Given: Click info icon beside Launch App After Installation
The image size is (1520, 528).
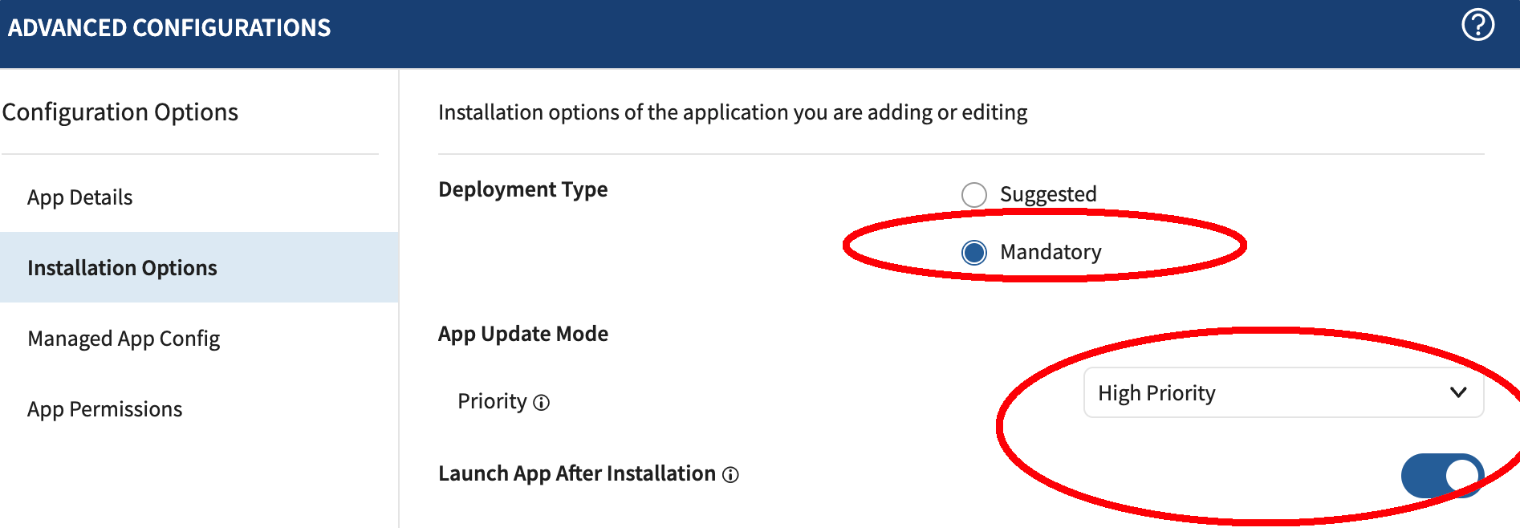Looking at the screenshot, I should pos(730,475).
